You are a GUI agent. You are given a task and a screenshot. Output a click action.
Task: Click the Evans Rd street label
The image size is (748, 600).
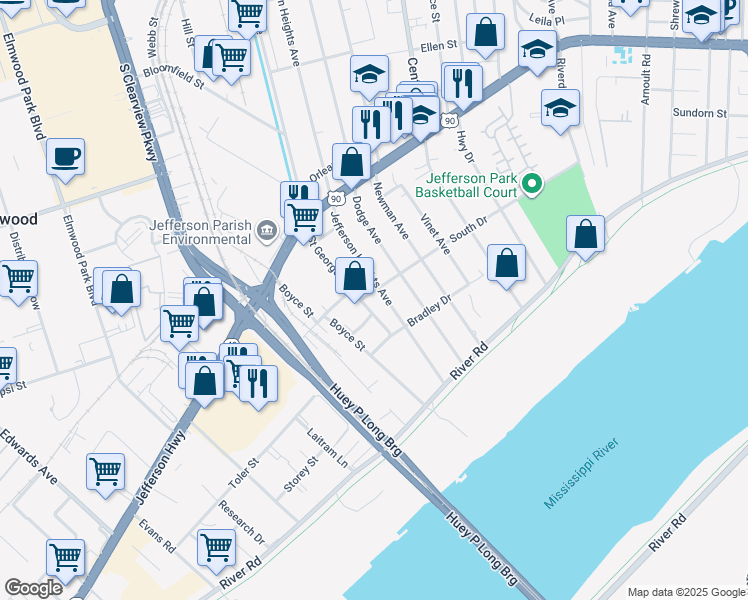pyautogui.click(x=157, y=536)
